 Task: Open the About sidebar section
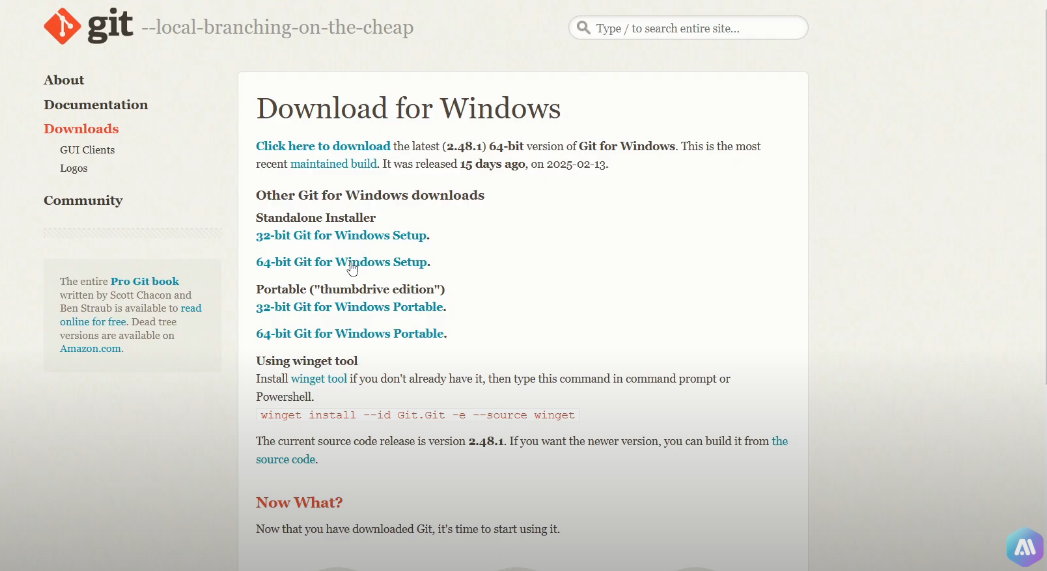click(x=64, y=80)
